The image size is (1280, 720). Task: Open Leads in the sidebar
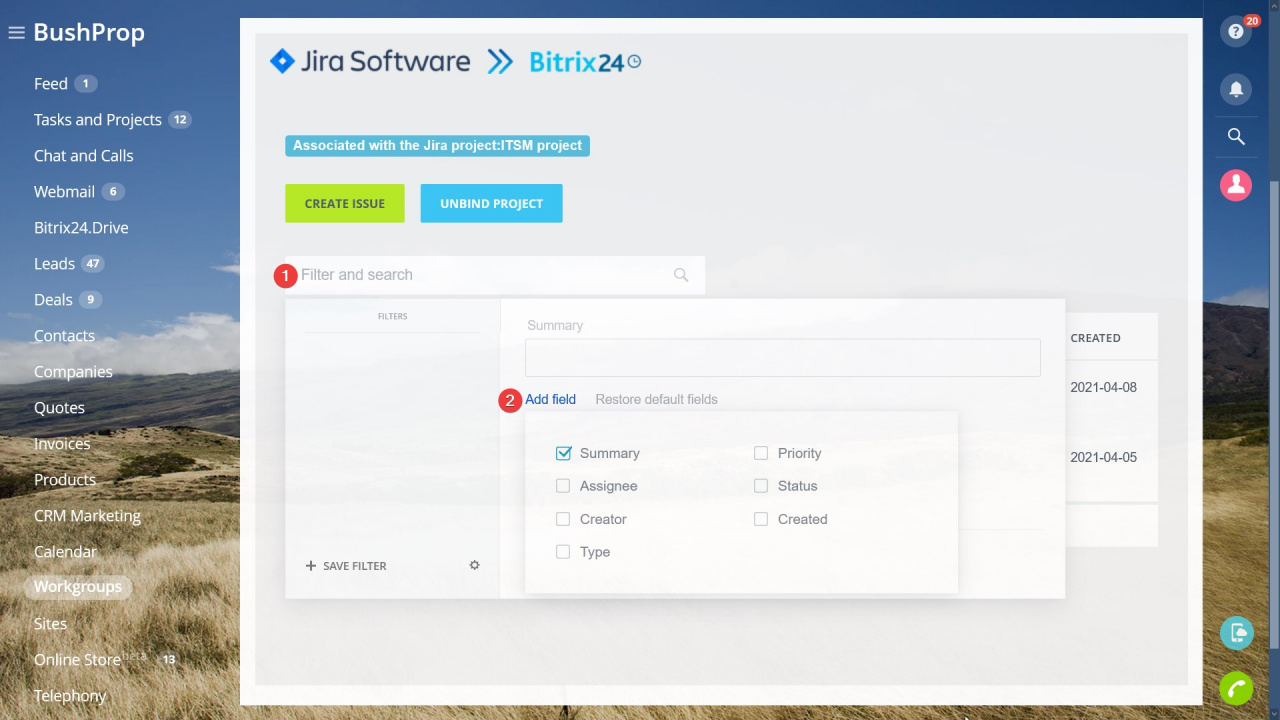54,264
